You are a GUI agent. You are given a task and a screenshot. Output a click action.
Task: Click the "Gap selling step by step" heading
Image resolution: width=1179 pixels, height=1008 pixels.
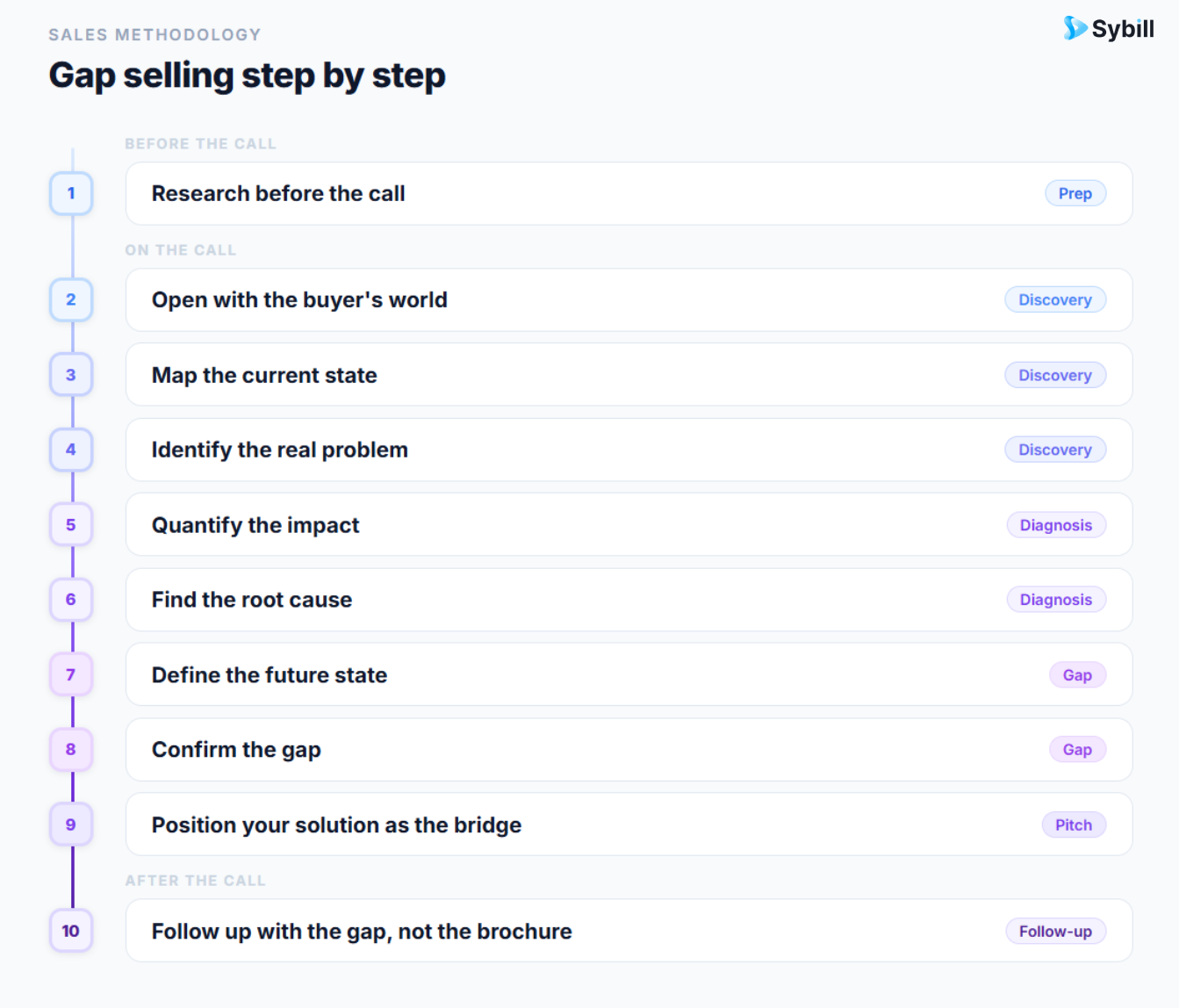(247, 76)
